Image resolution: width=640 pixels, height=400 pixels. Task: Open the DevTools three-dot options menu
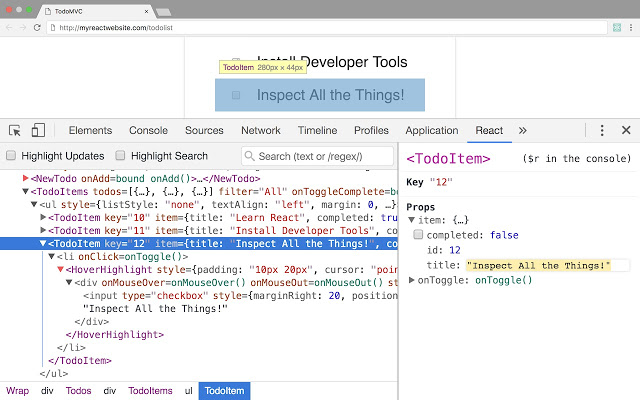point(602,131)
